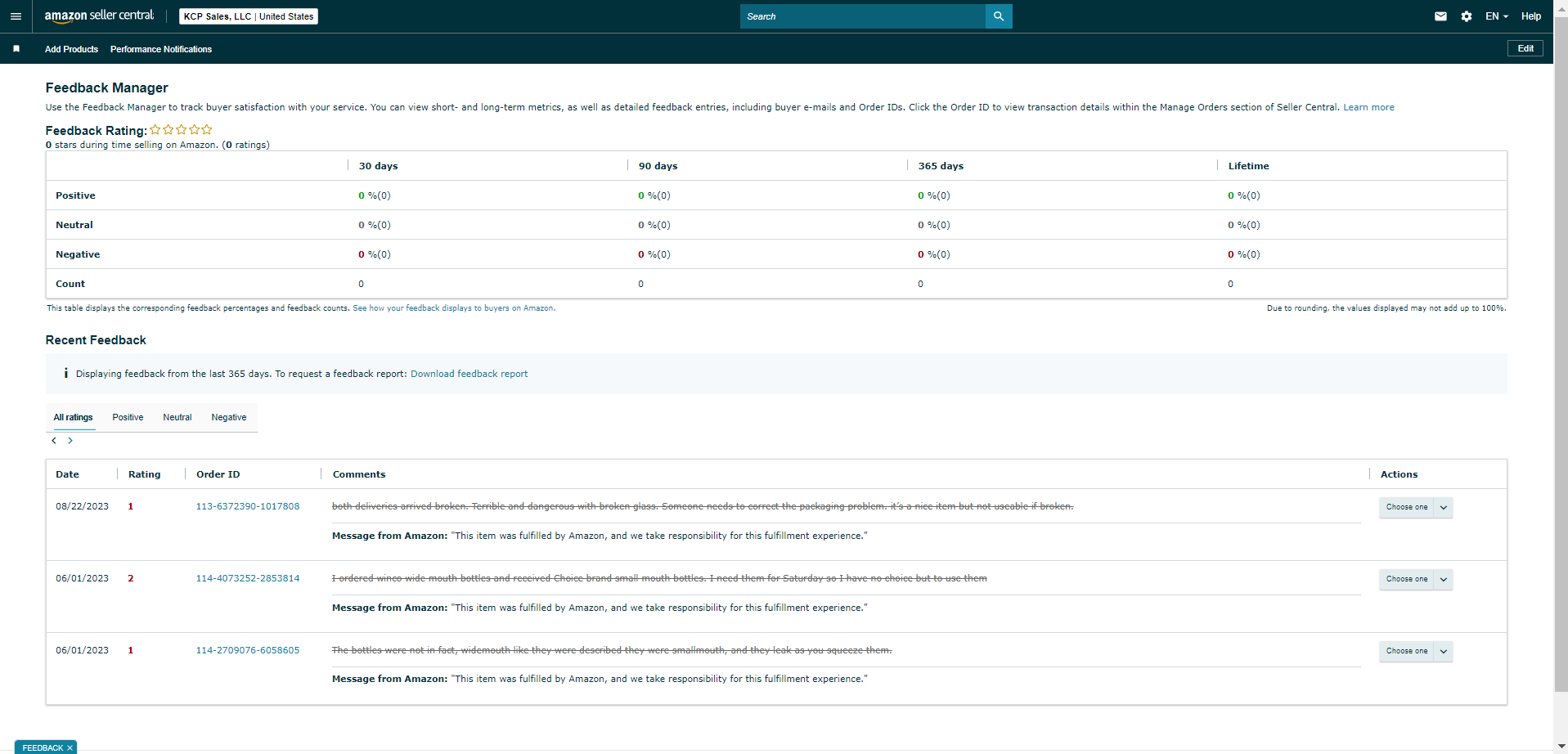The width and height of the screenshot is (1568, 754).
Task: Click the Order ID column header
Action: click(218, 474)
